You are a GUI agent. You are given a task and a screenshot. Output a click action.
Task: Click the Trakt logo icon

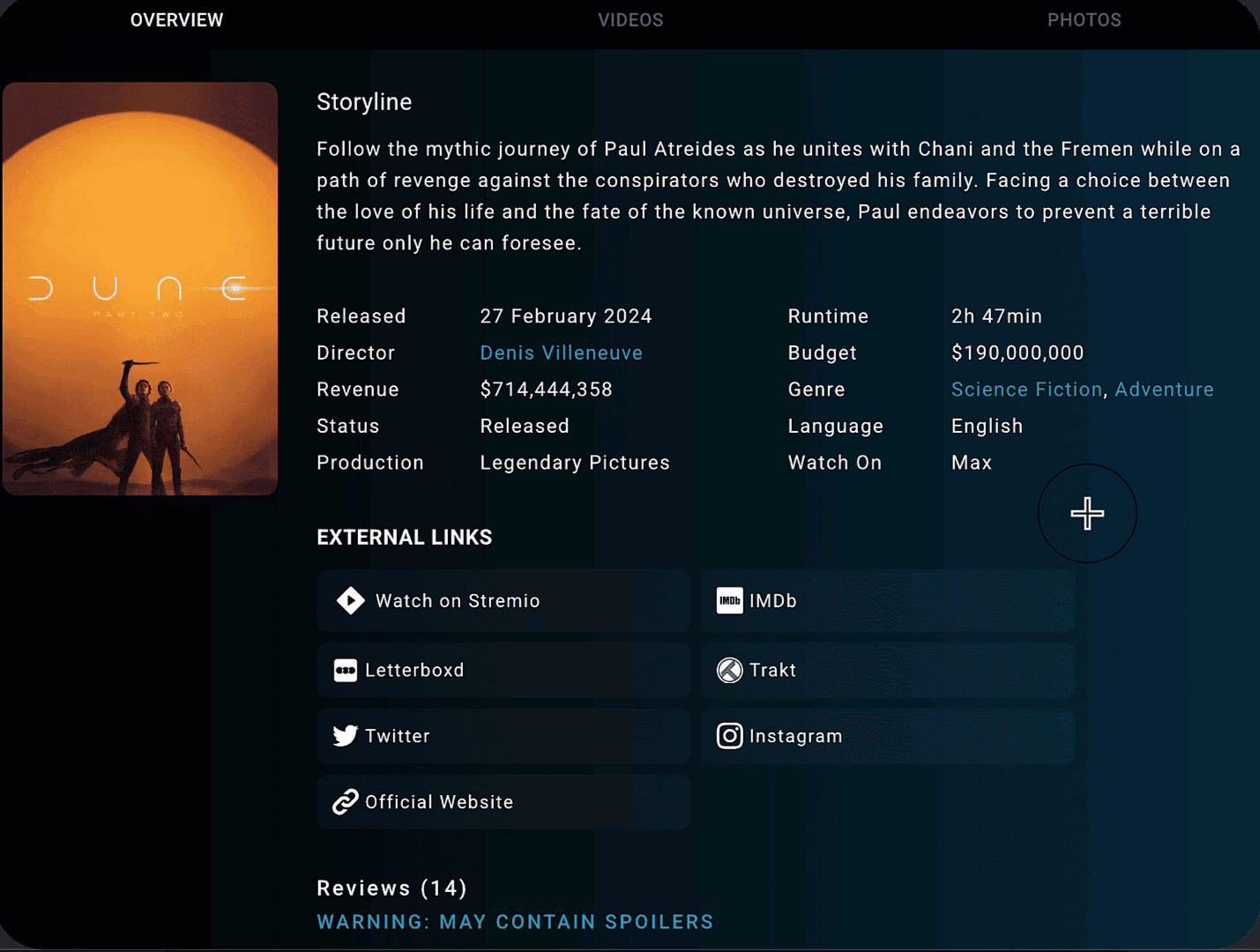pyautogui.click(x=729, y=670)
